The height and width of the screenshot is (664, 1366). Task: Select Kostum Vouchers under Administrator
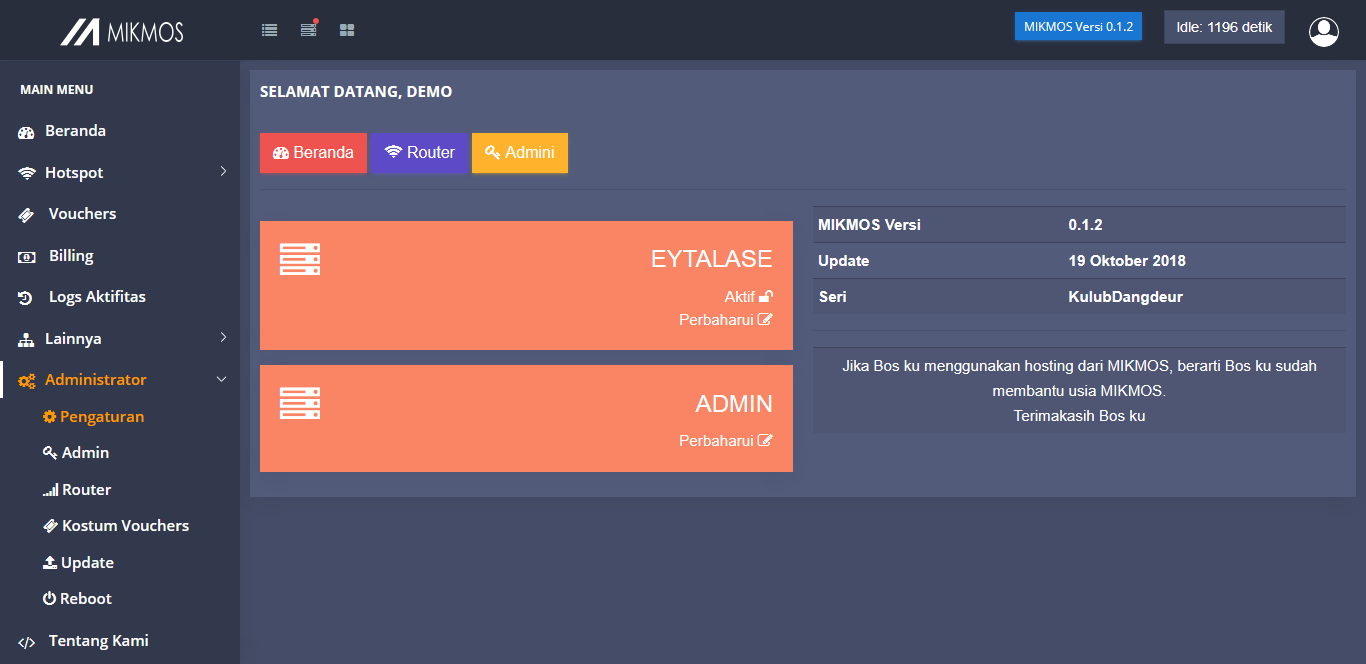(125, 526)
